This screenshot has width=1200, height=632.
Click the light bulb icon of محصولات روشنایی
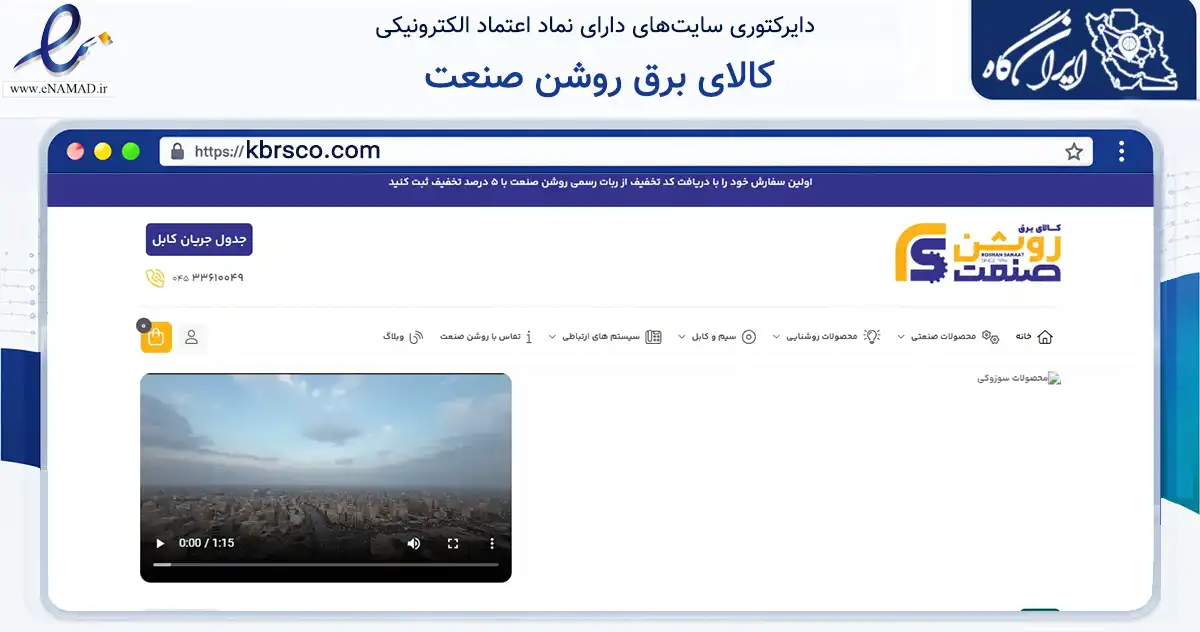pyautogui.click(x=871, y=337)
